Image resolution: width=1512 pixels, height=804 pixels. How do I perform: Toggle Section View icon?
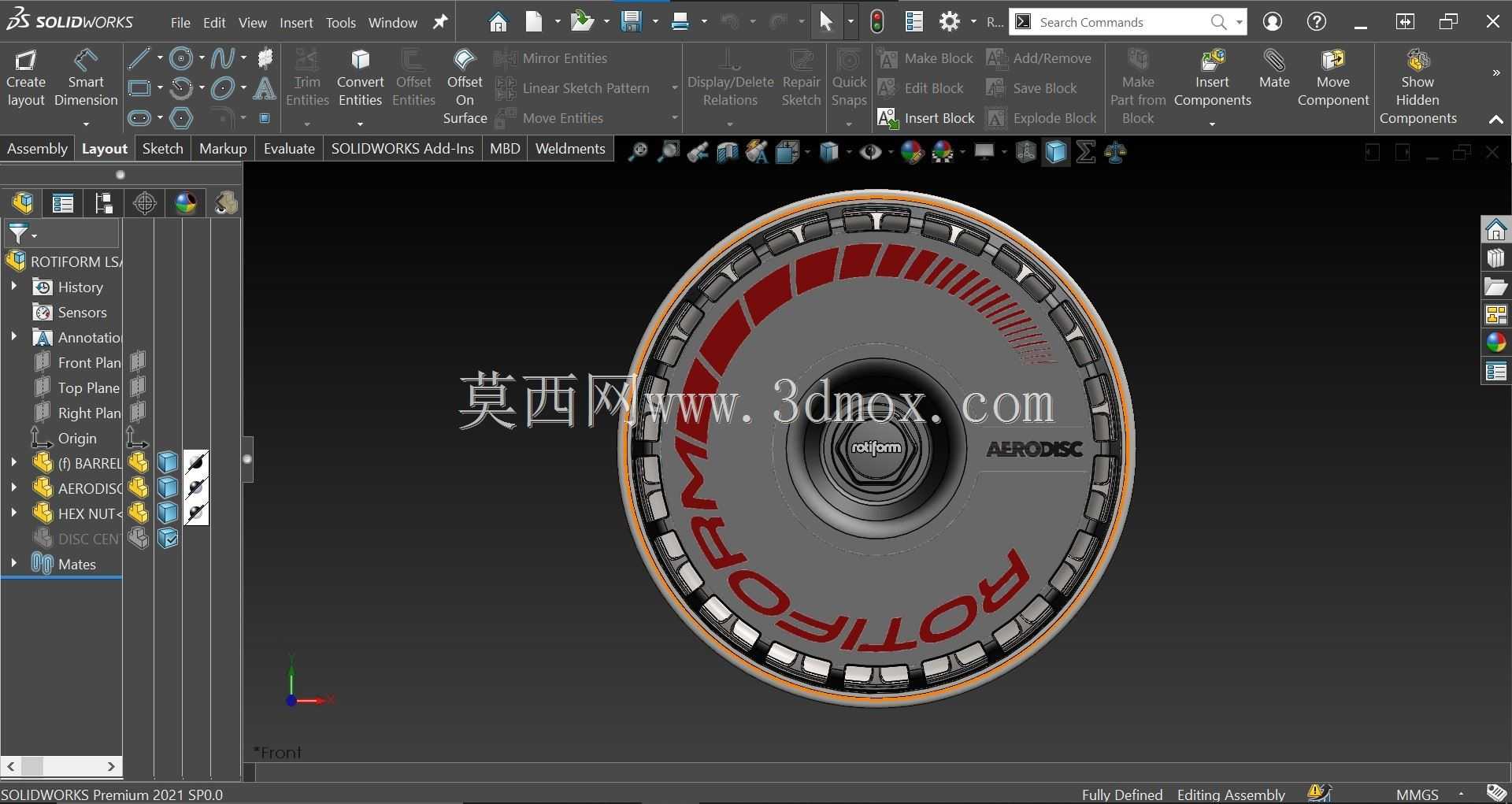(x=727, y=152)
